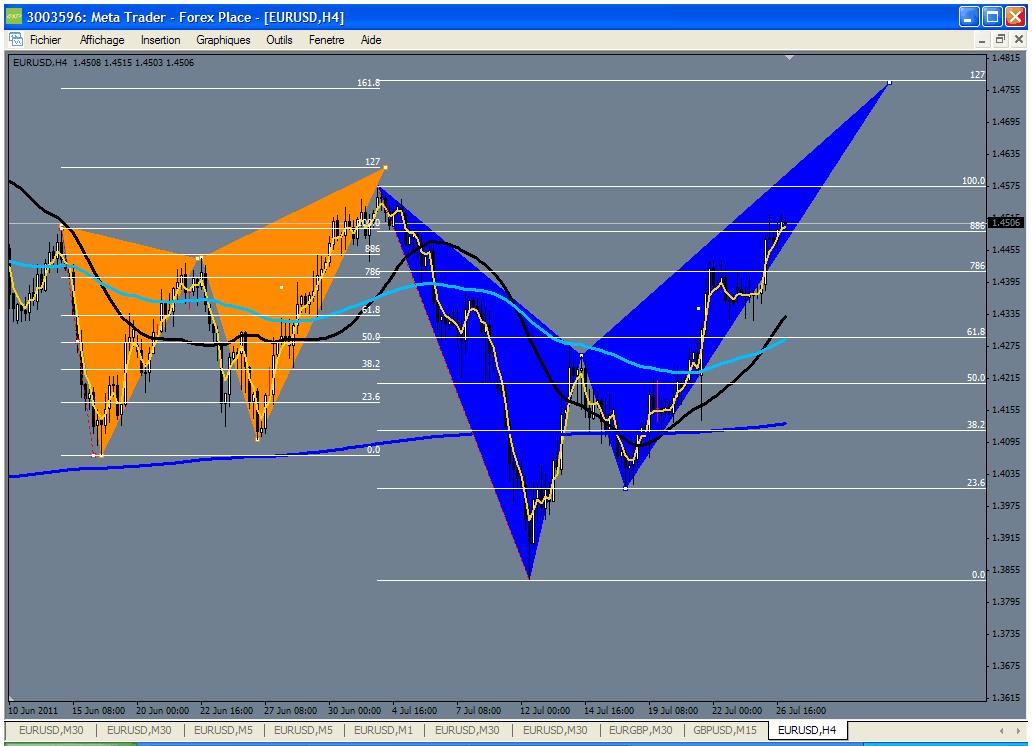Minimize the inner chart window

(x=982, y=40)
